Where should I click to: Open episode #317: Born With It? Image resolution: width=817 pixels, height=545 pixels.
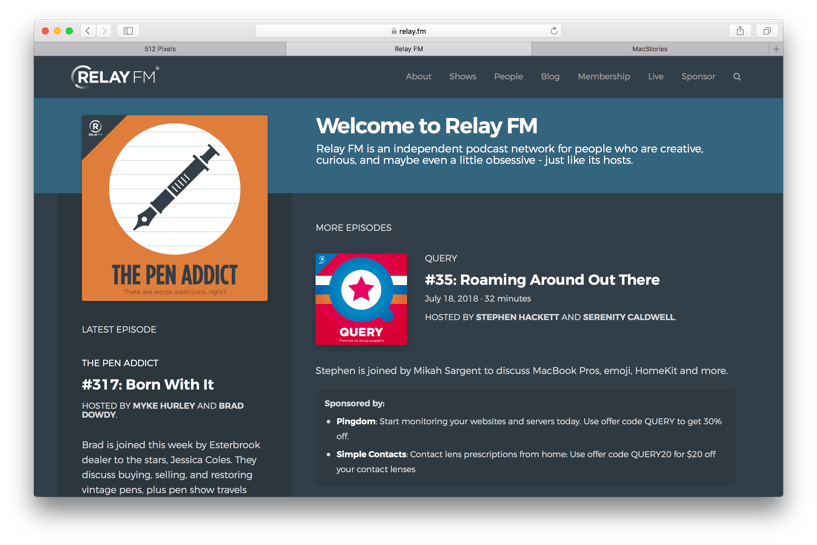click(x=147, y=385)
